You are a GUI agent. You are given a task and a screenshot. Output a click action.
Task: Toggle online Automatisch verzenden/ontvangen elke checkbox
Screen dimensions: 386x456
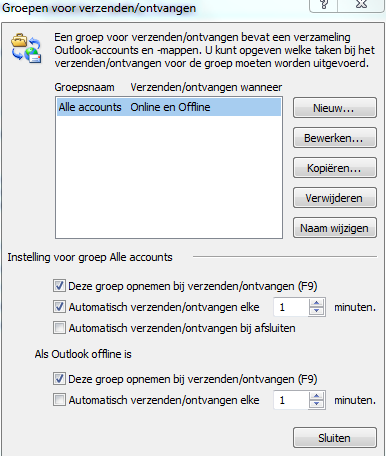click(59, 307)
